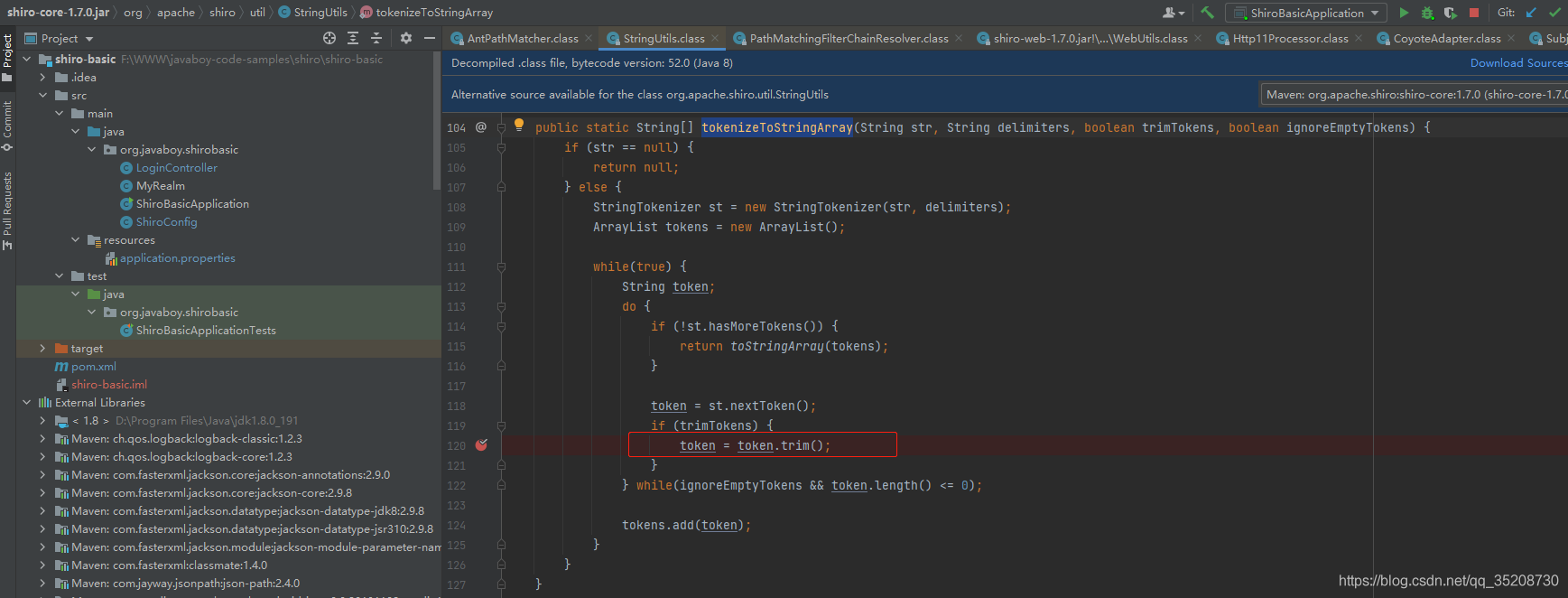Click the lightbulb intention icon at line 104
This screenshot has width=1568, height=598.
[x=519, y=125]
